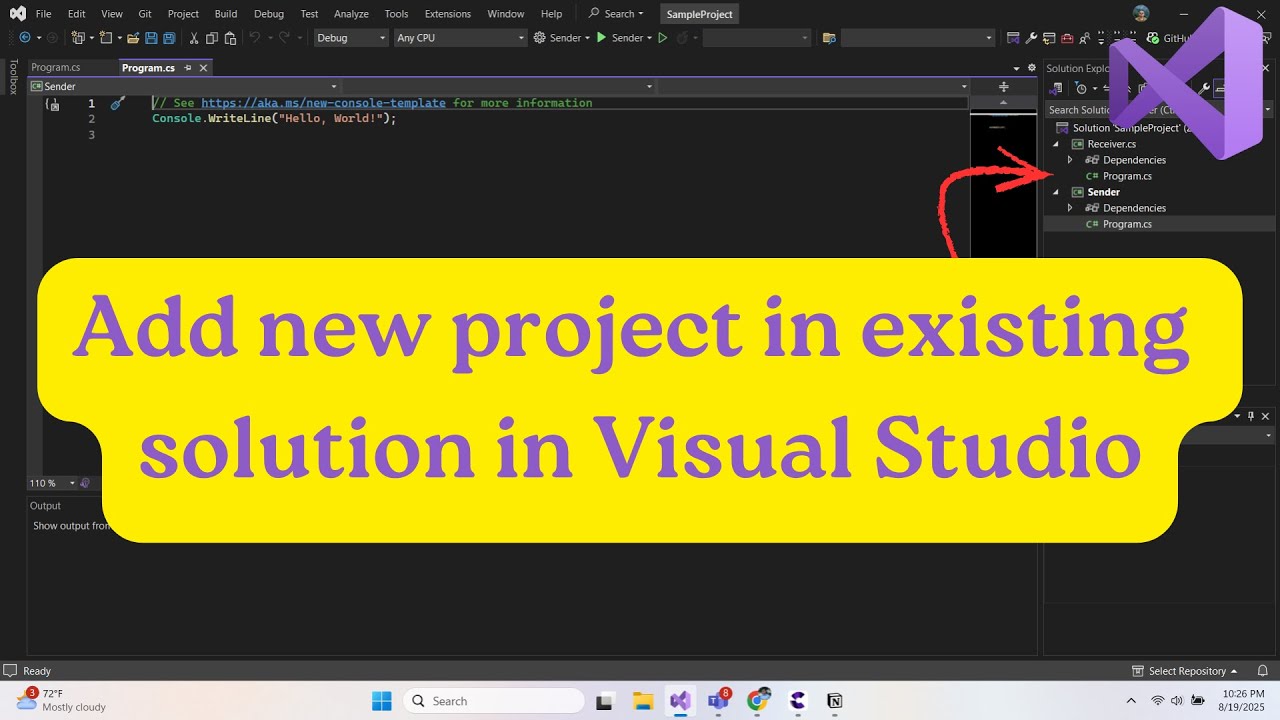
Task: Open the Extensions menu
Action: coord(447,14)
